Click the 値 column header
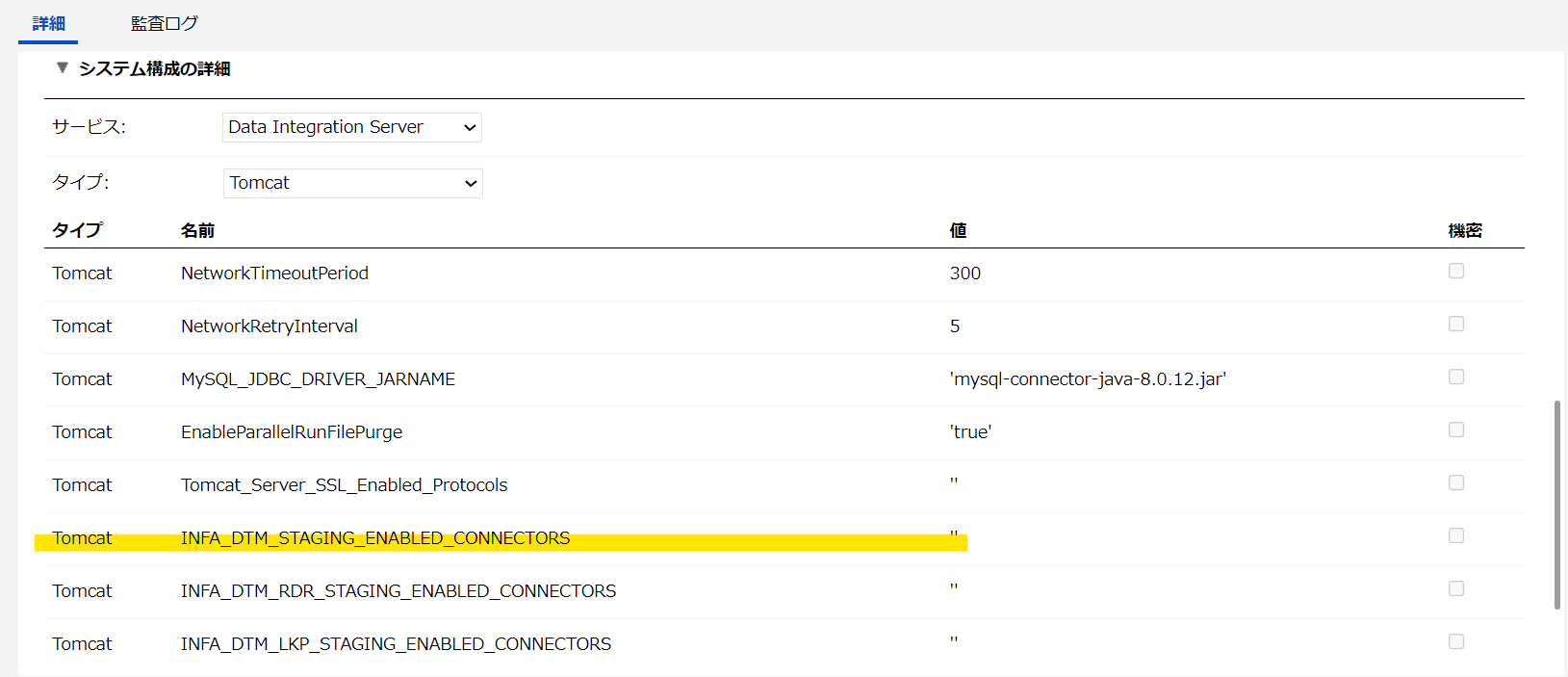Image resolution: width=1568 pixels, height=677 pixels. pyautogui.click(x=958, y=230)
